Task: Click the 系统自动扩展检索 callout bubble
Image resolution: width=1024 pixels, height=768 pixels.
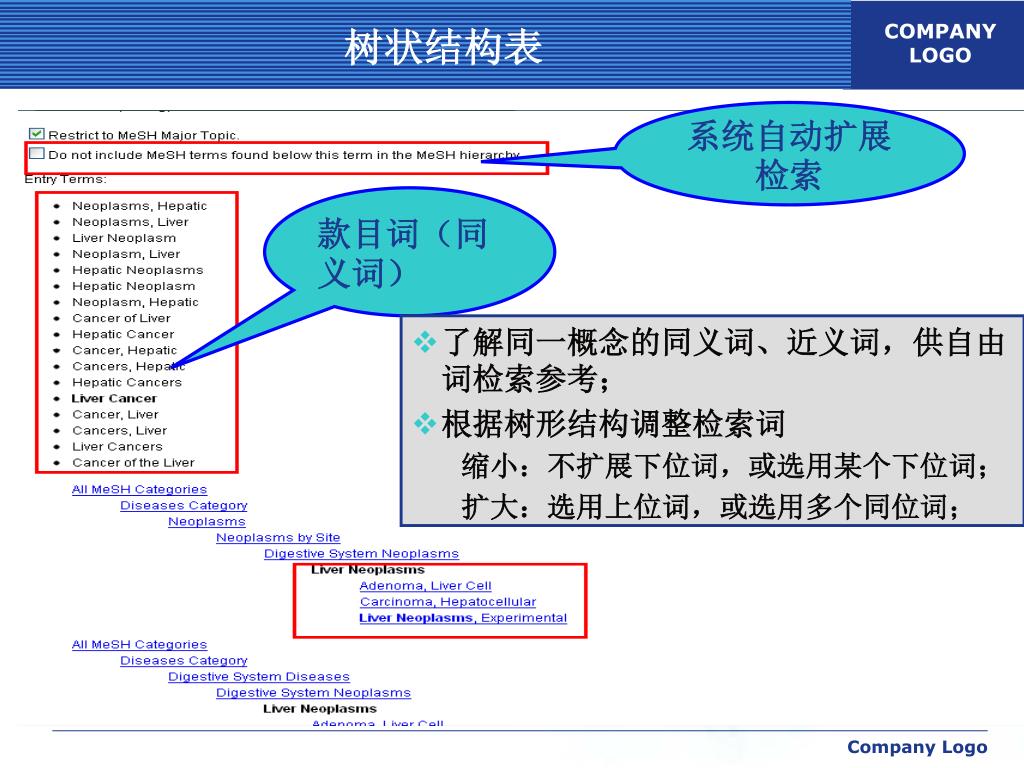Action: (790, 155)
